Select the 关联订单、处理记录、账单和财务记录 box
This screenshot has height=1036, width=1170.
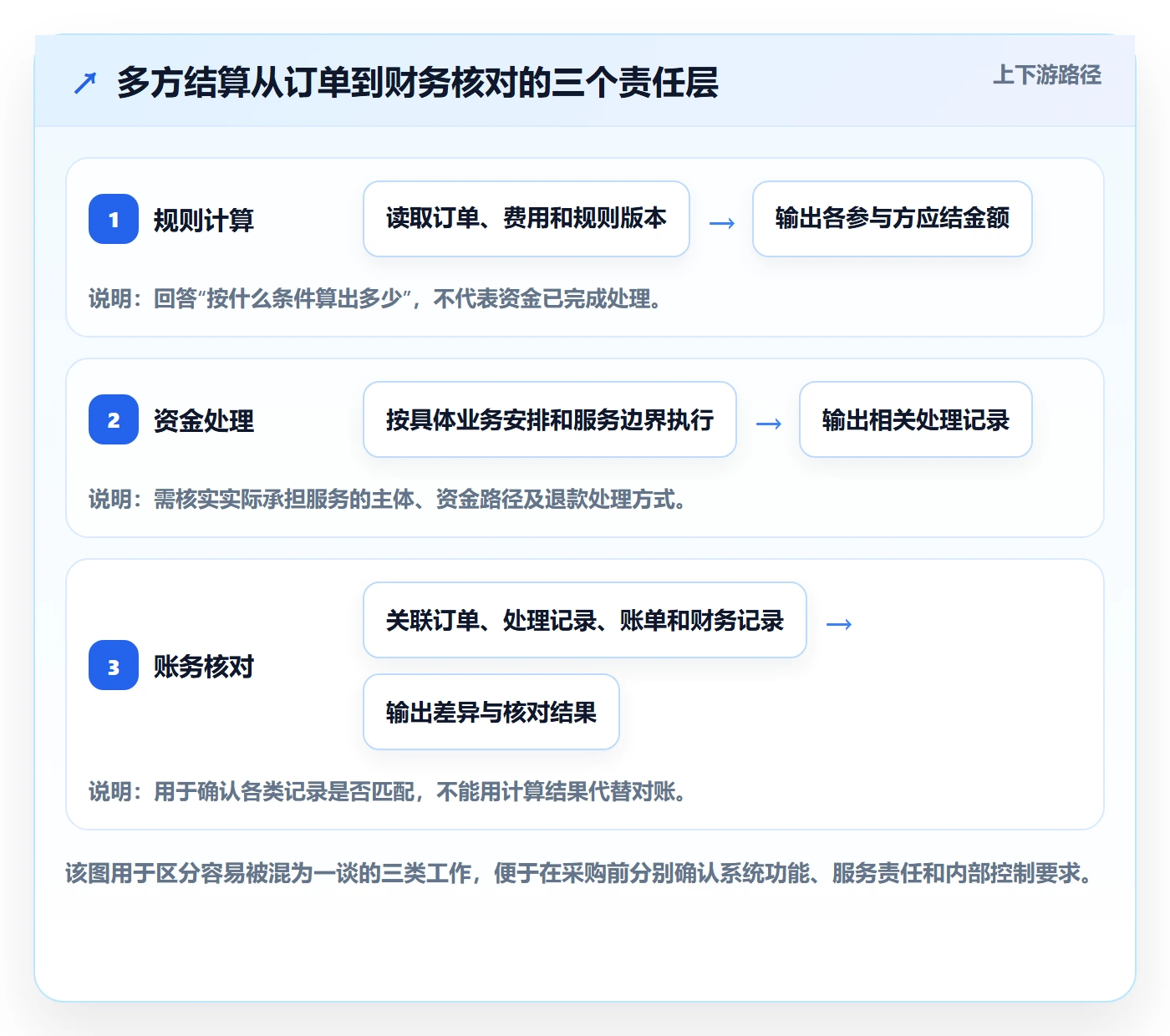[585, 620]
